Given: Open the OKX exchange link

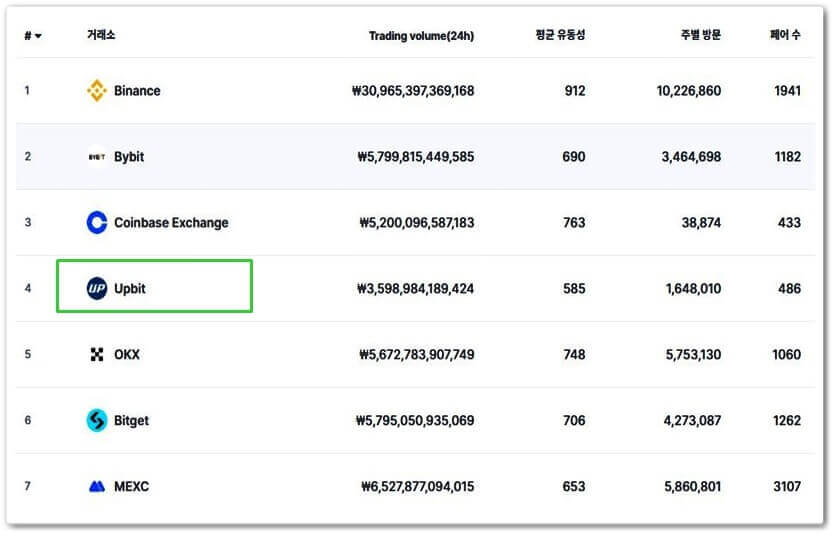Looking at the screenshot, I should coord(127,355).
